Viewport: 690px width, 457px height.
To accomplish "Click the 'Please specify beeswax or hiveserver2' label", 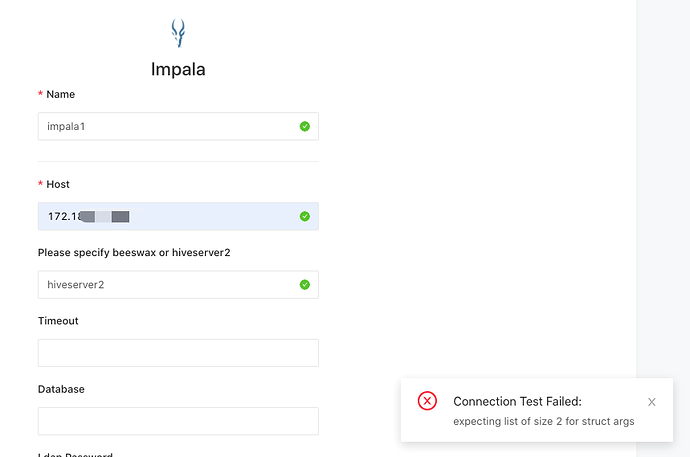I will [134, 253].
